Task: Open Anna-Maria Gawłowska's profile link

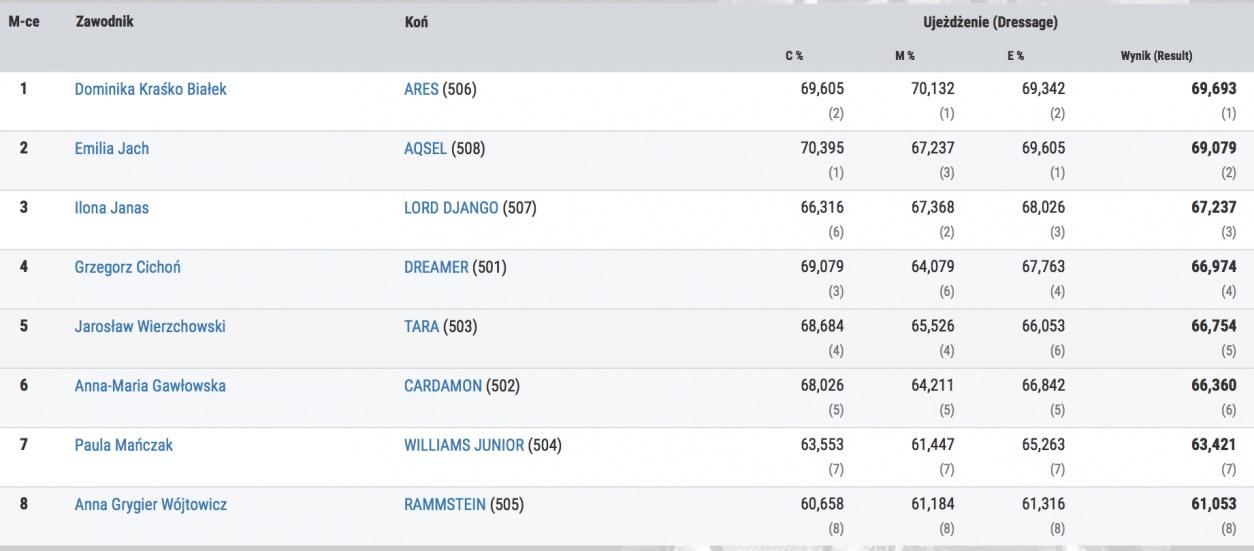Action: (150, 386)
